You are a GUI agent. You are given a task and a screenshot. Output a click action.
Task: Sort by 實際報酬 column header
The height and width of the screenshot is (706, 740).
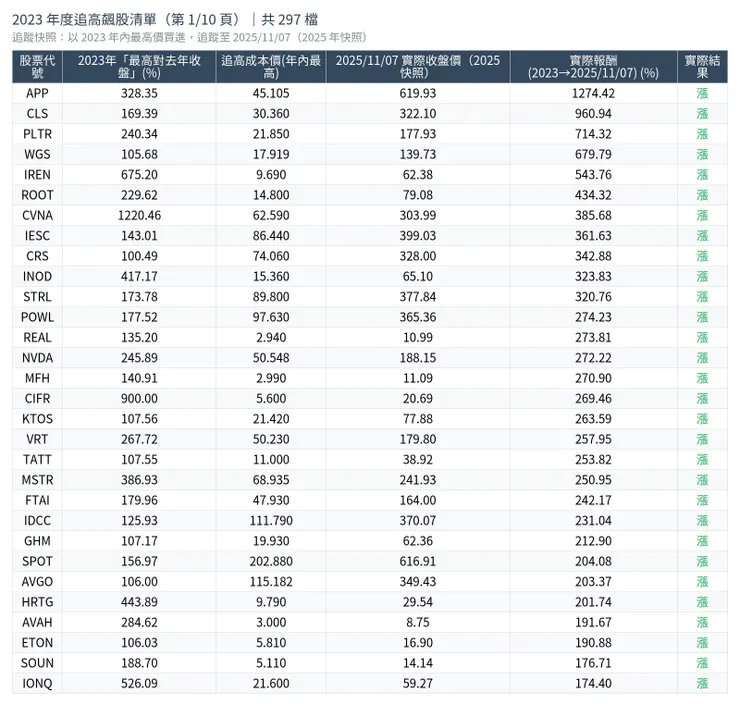point(593,66)
